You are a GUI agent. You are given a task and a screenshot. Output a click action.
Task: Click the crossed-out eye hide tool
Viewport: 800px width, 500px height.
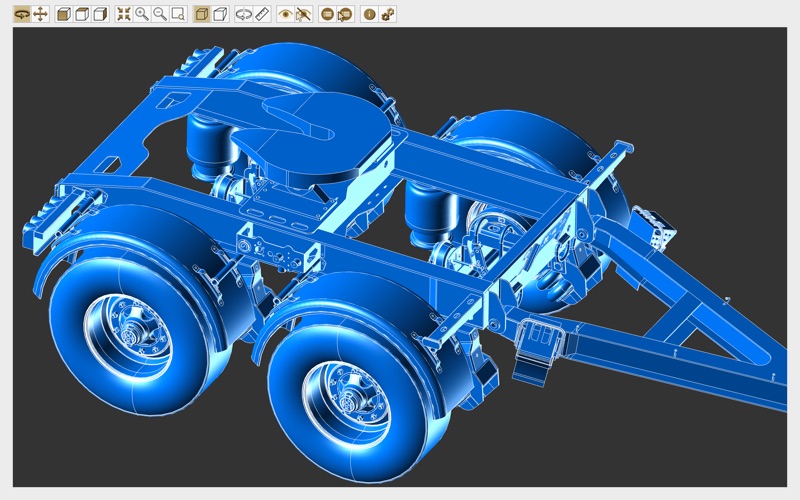pyautogui.click(x=304, y=14)
